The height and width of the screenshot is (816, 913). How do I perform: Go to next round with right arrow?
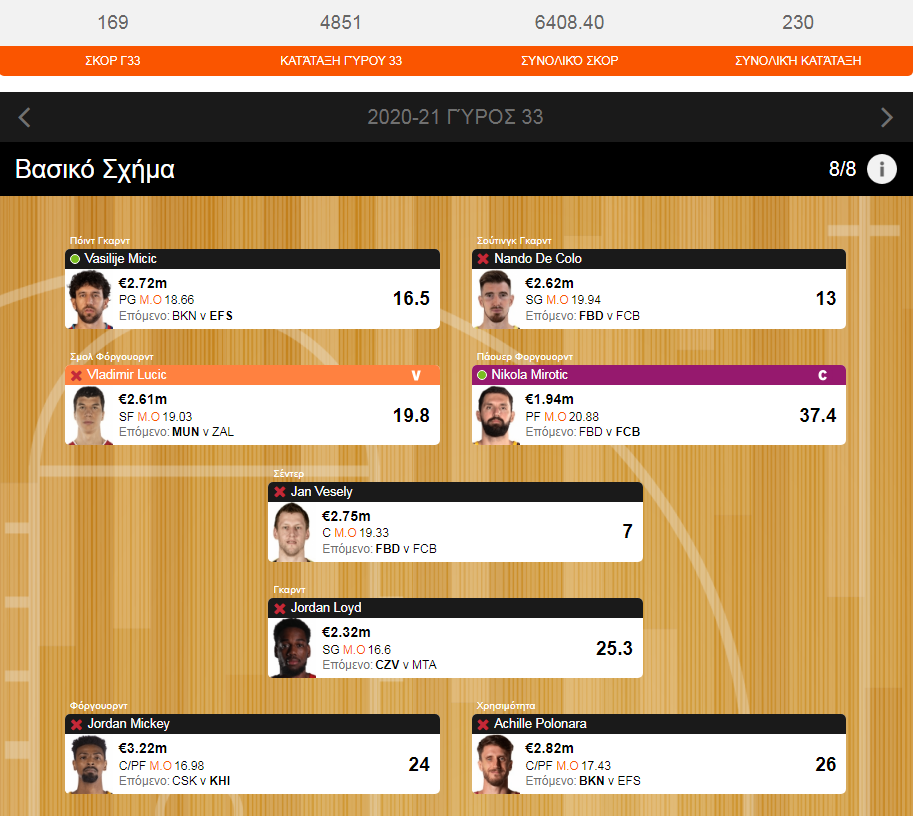pos(887,117)
